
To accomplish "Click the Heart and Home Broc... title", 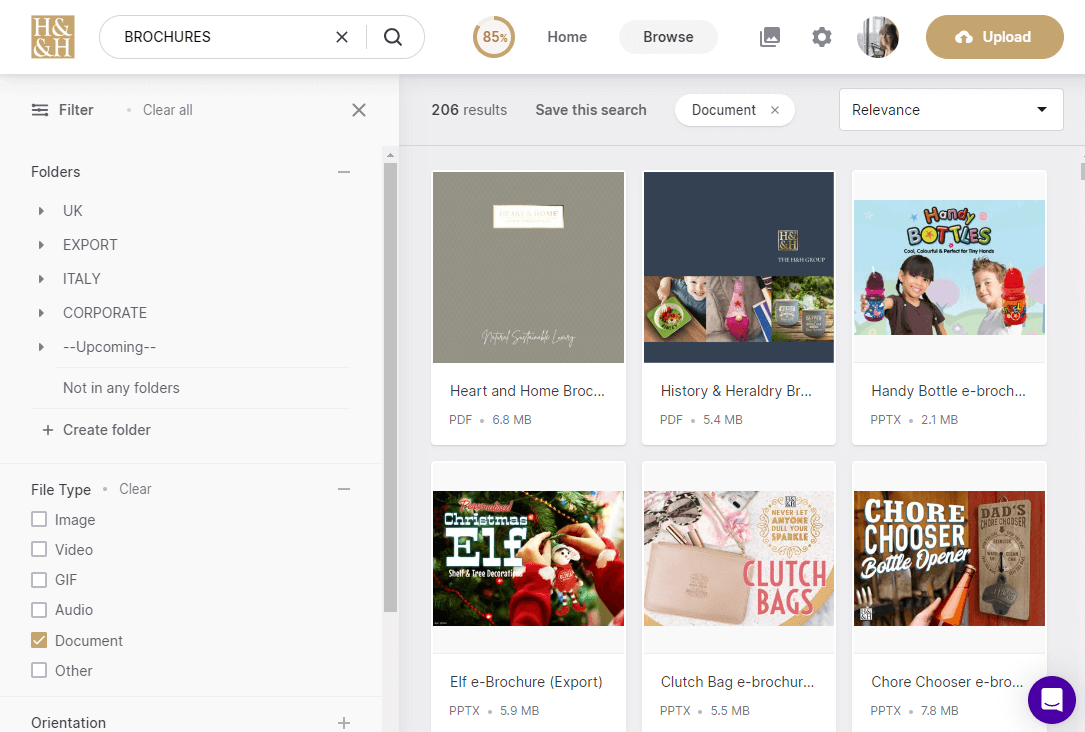I will (x=527, y=391).
